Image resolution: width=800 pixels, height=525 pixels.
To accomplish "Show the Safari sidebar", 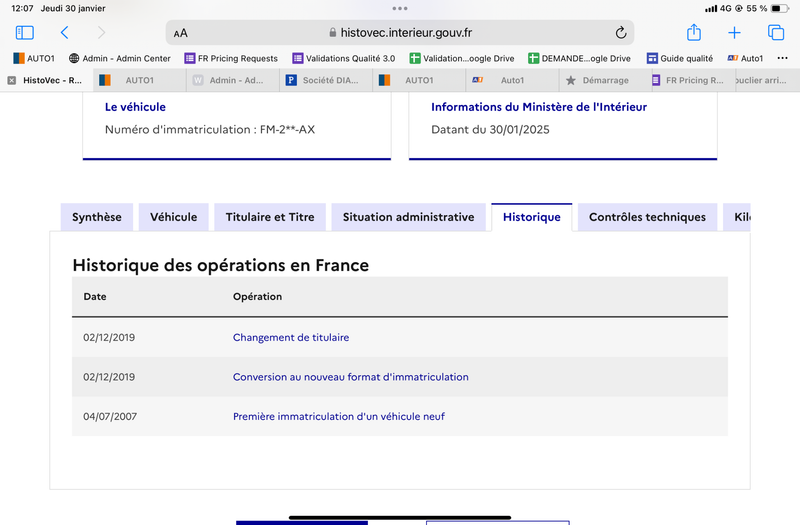I will pos(24,33).
